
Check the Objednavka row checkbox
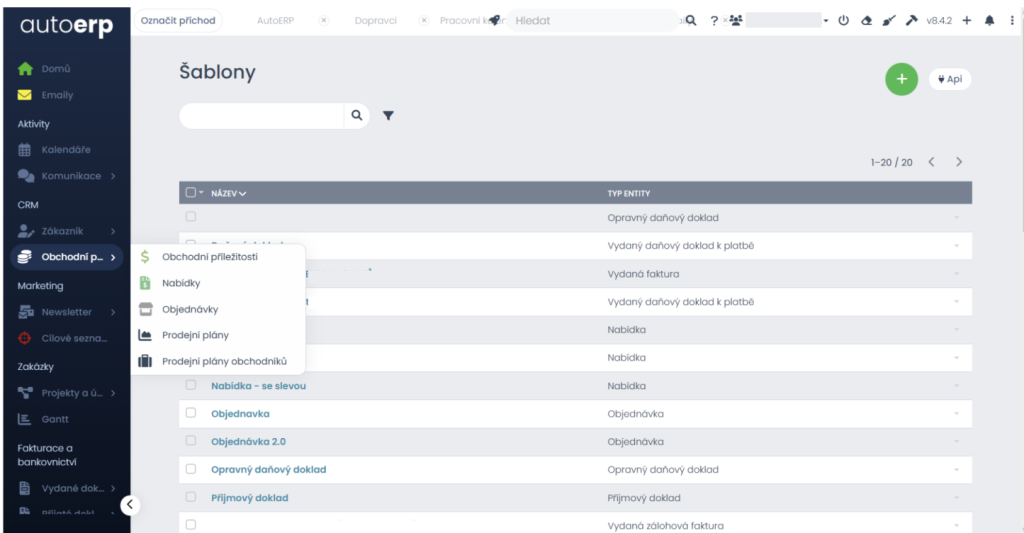pyautogui.click(x=191, y=413)
